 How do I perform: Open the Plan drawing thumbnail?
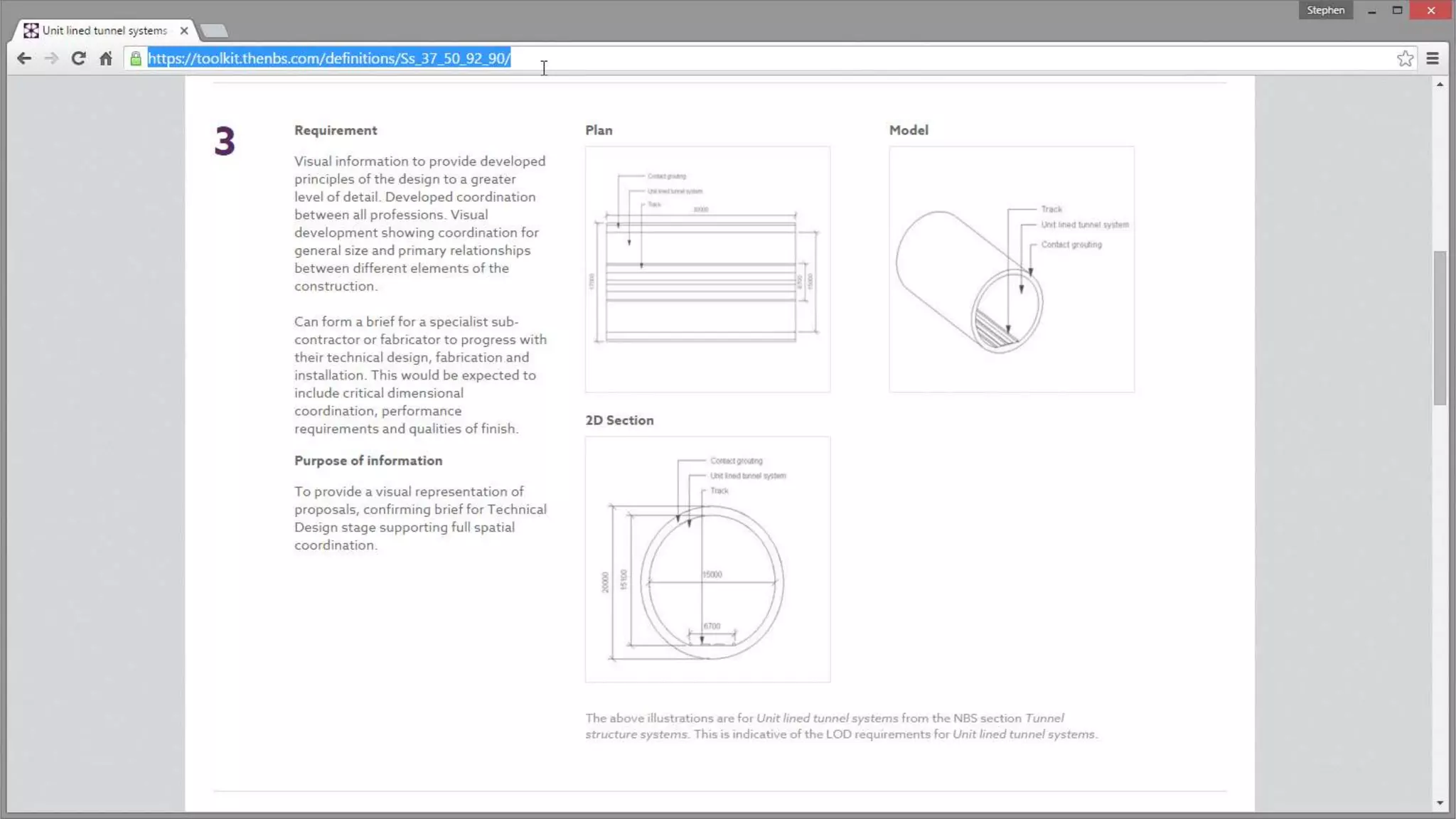pyautogui.click(x=707, y=269)
